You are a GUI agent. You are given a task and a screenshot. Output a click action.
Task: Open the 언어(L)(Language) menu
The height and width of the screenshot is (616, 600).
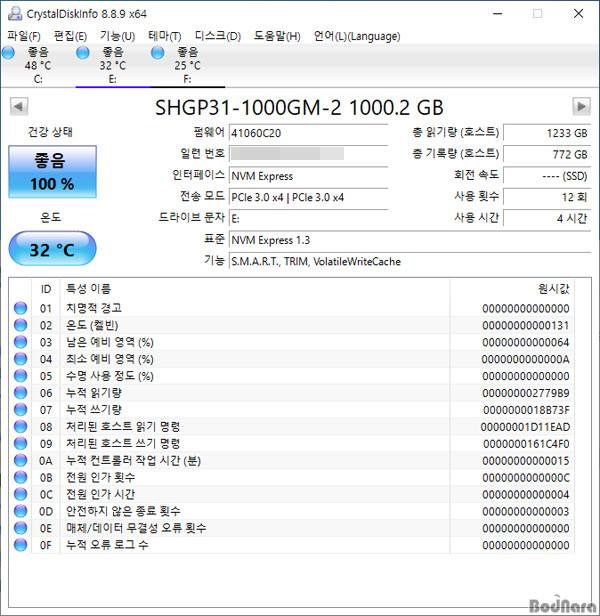click(357, 36)
